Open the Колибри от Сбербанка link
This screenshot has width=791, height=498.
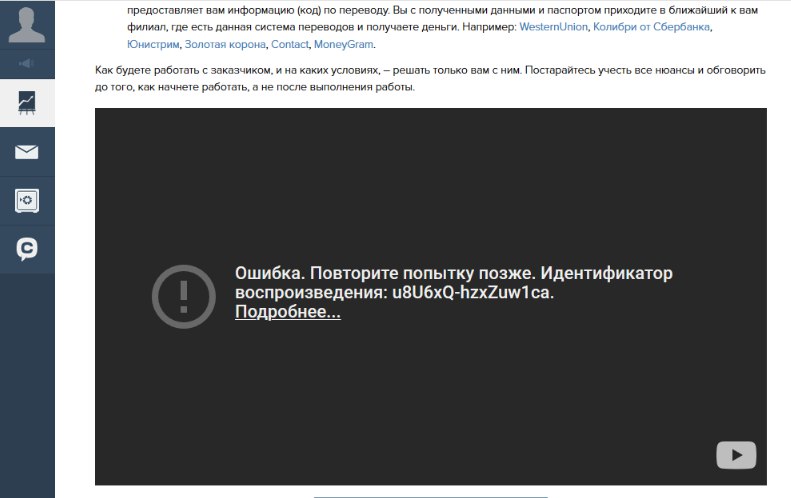651,27
